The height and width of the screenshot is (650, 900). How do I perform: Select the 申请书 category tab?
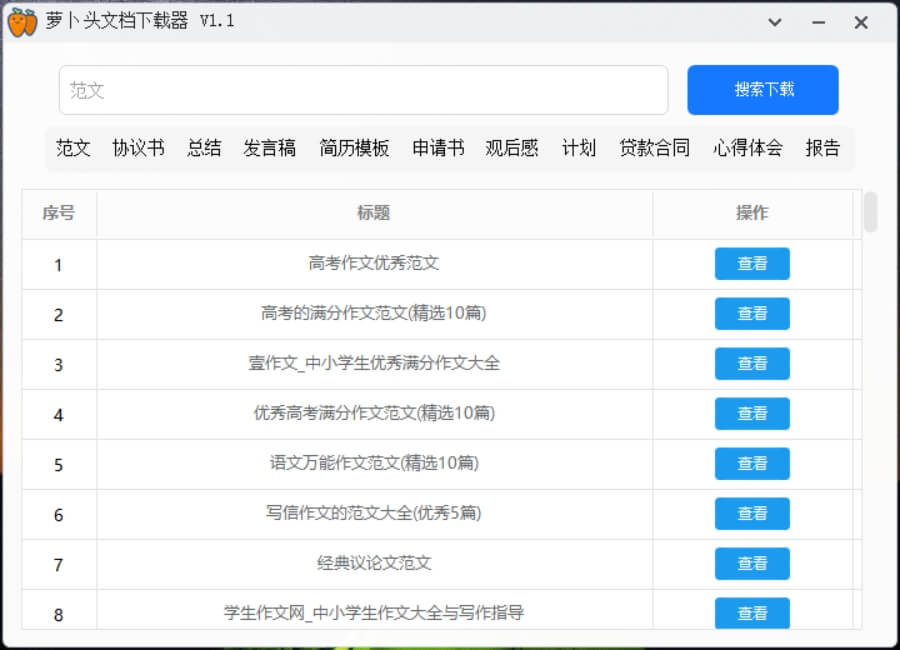(x=439, y=148)
